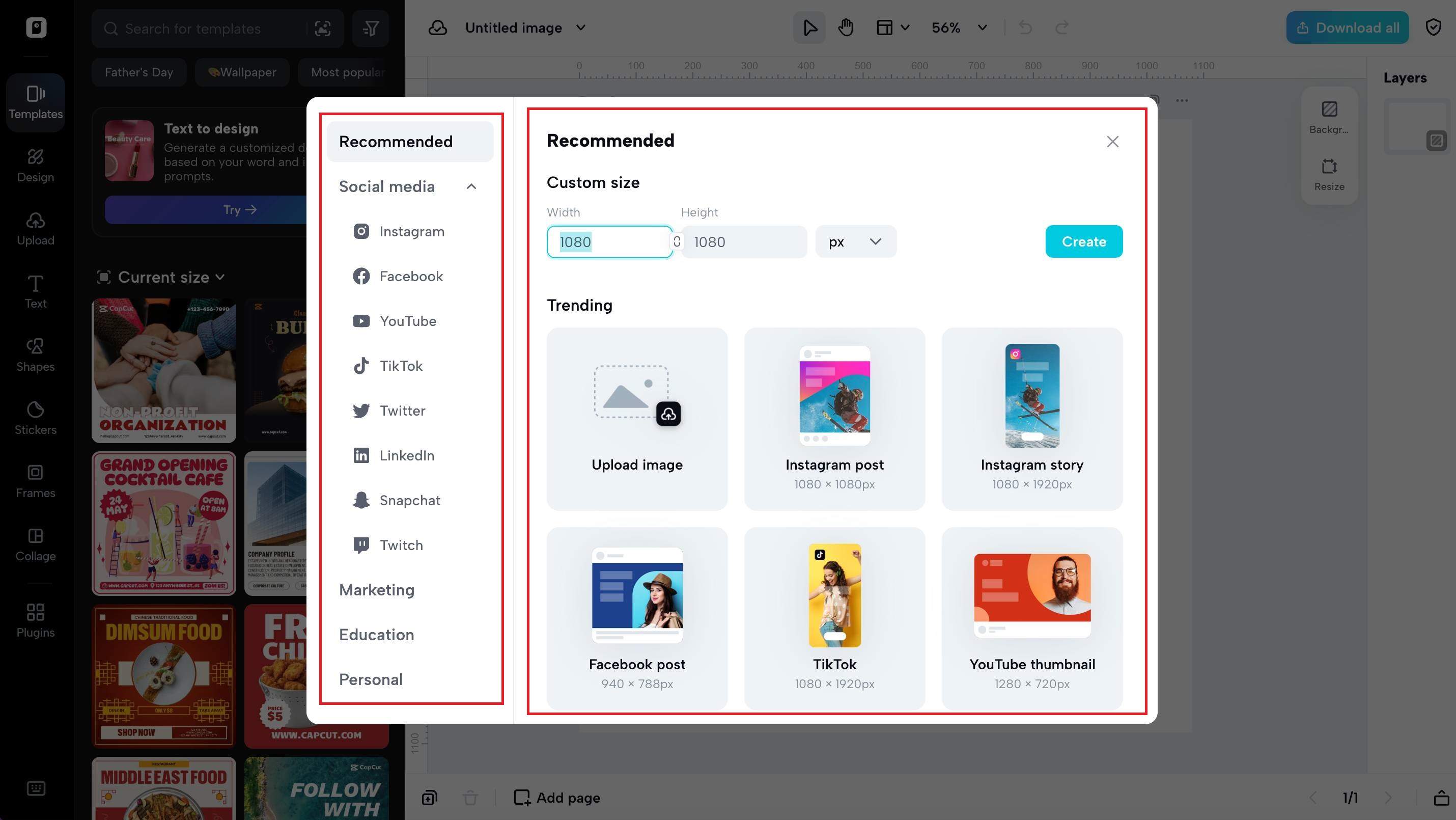This screenshot has height=820, width=1456.
Task: Click the shield privacy icon
Action: (x=1434, y=28)
